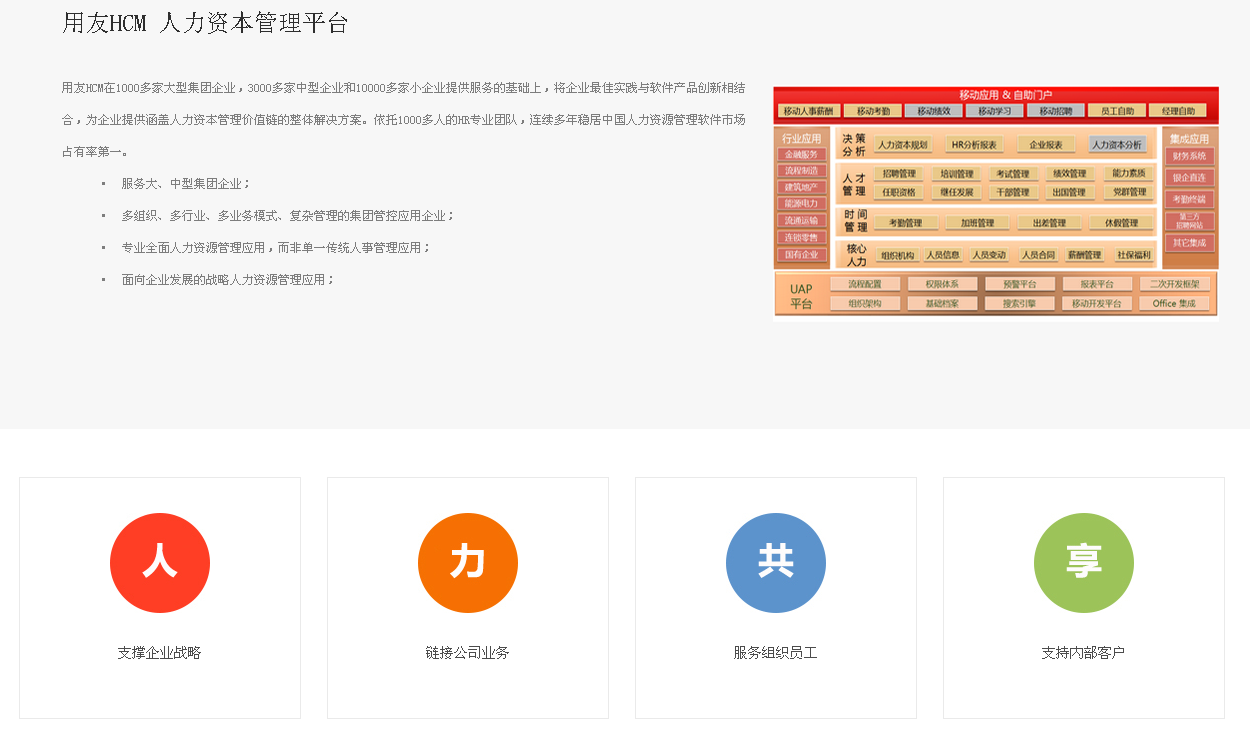This screenshot has width=1250, height=734.
Task: Click the 任职资格 box
Action: point(899,193)
